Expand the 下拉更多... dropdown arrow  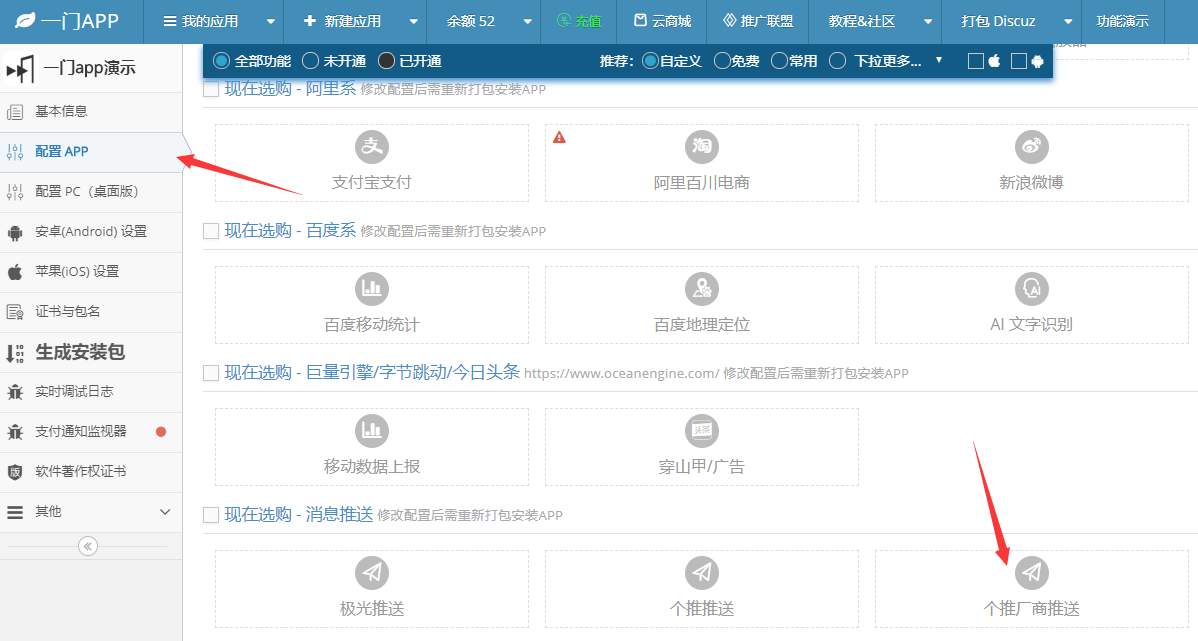pos(939,60)
